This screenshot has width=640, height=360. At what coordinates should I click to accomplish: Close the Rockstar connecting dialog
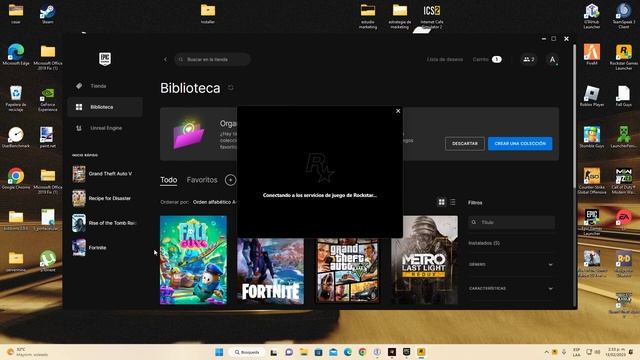[x=398, y=111]
